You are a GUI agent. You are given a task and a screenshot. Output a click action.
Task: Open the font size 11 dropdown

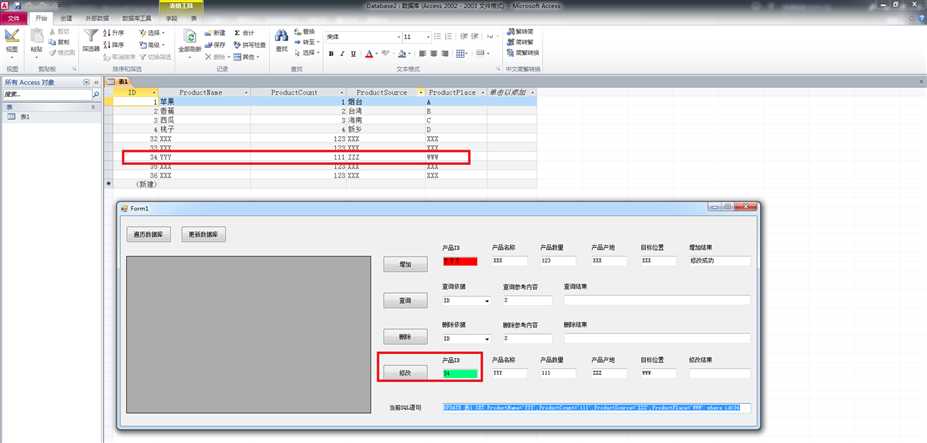click(x=427, y=37)
